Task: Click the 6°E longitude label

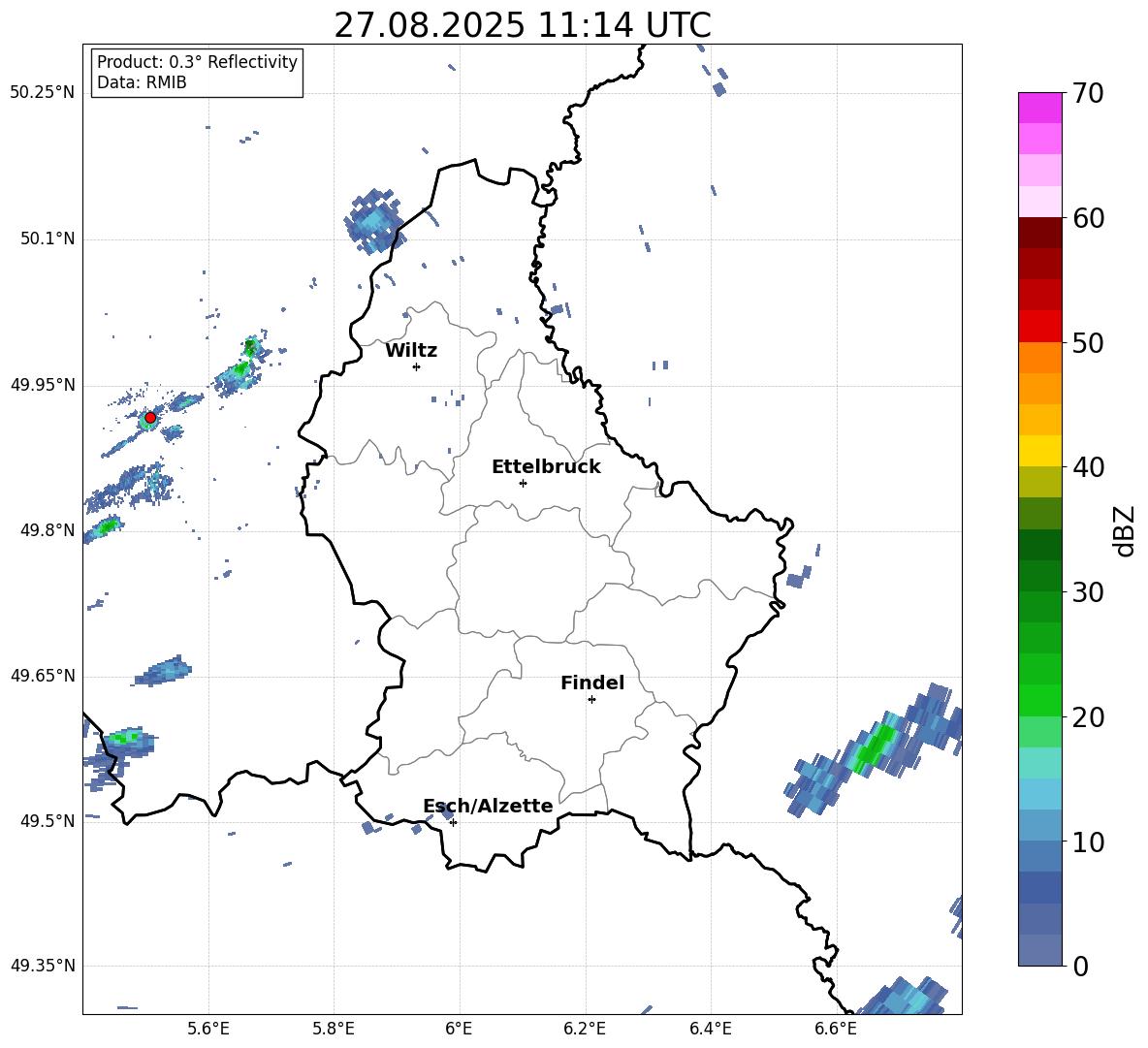Action: pyautogui.click(x=459, y=1029)
